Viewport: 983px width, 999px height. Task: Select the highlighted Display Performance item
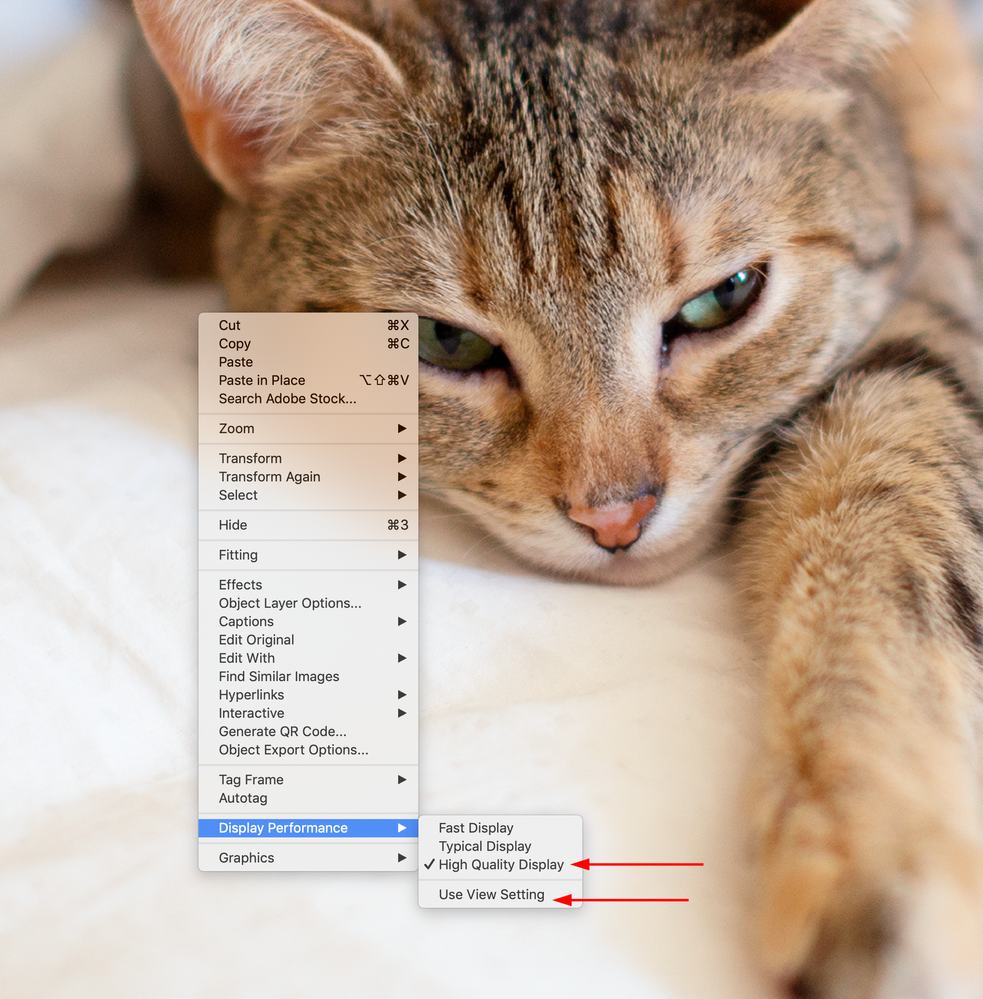tap(308, 828)
